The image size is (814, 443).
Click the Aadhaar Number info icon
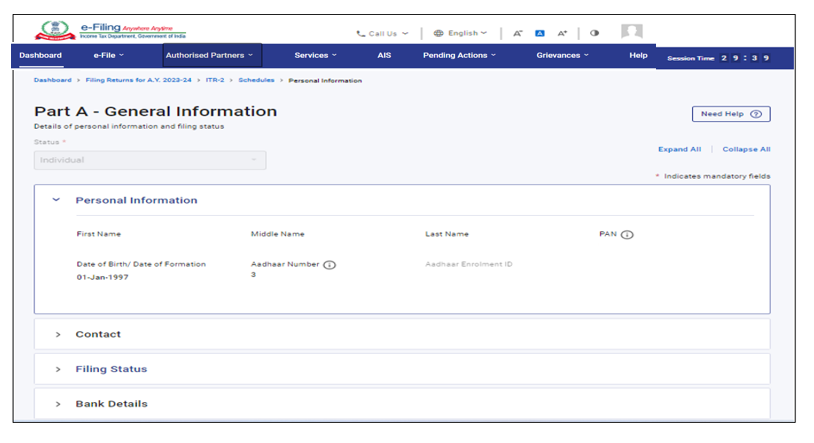click(x=330, y=265)
